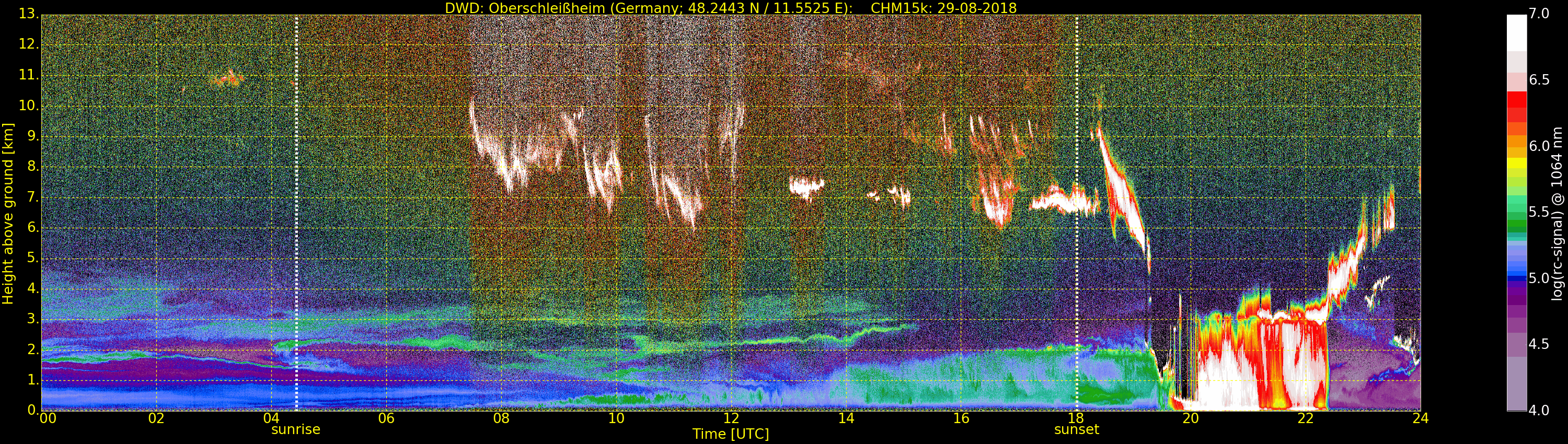Click the '13.' height tick label
The height and width of the screenshot is (444, 1568).
pyautogui.click(x=29, y=14)
